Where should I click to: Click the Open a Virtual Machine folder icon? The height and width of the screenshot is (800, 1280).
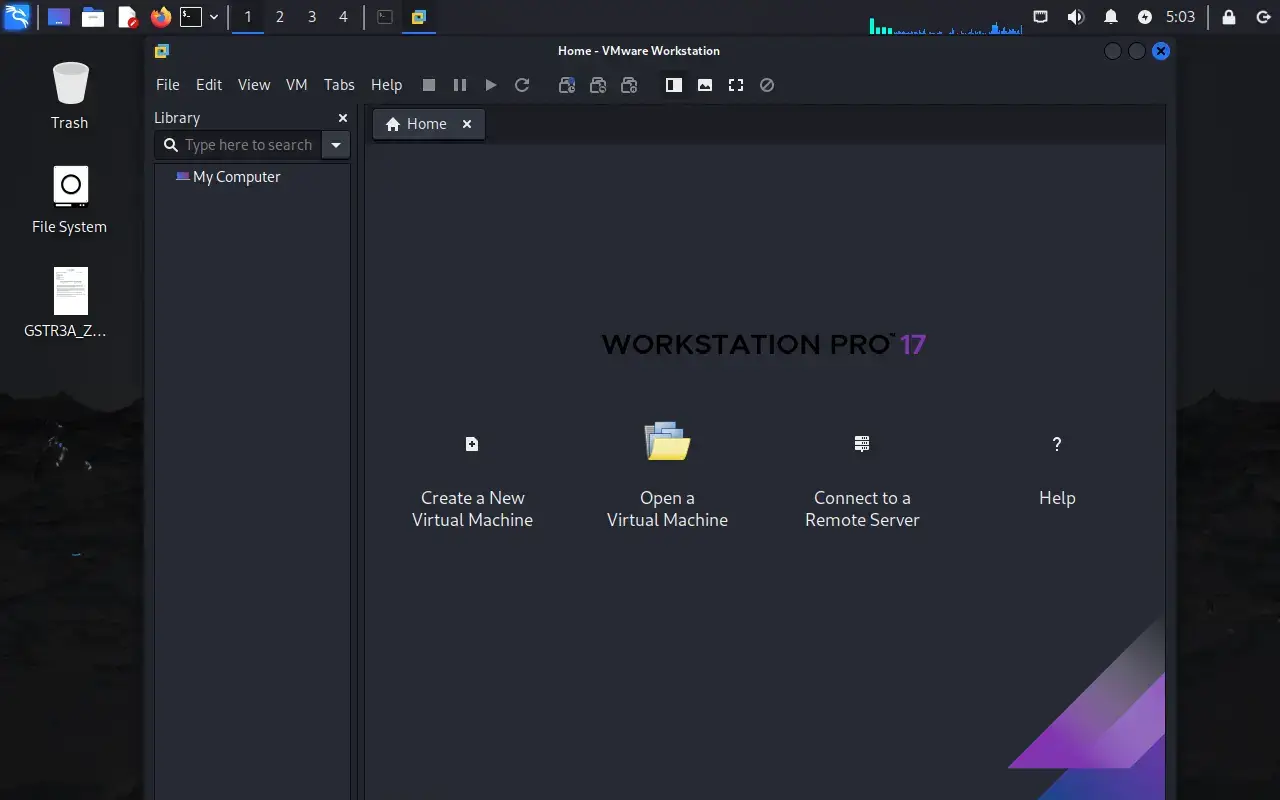click(x=667, y=441)
